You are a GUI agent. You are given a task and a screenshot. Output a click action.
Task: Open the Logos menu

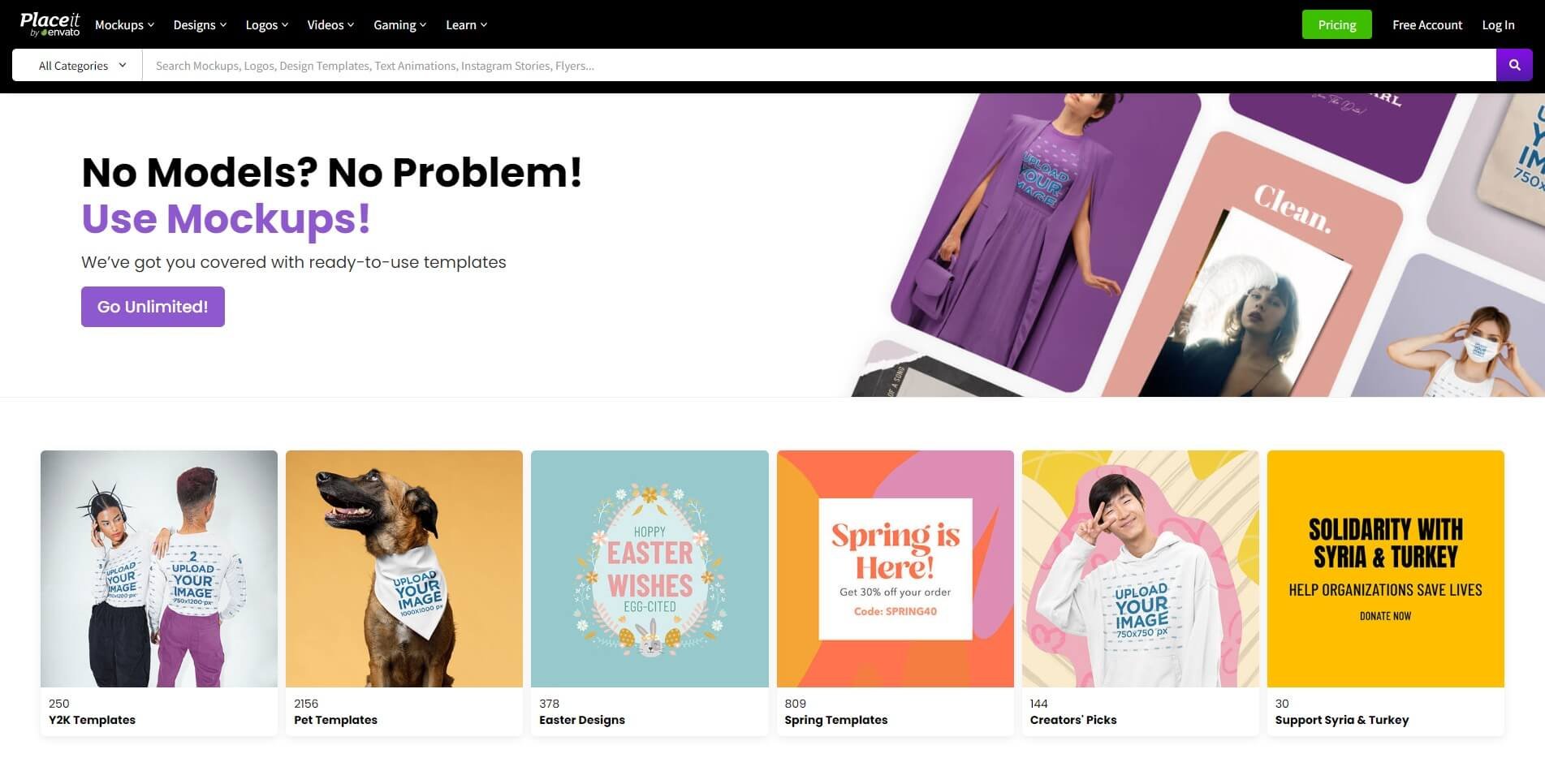[x=265, y=24]
